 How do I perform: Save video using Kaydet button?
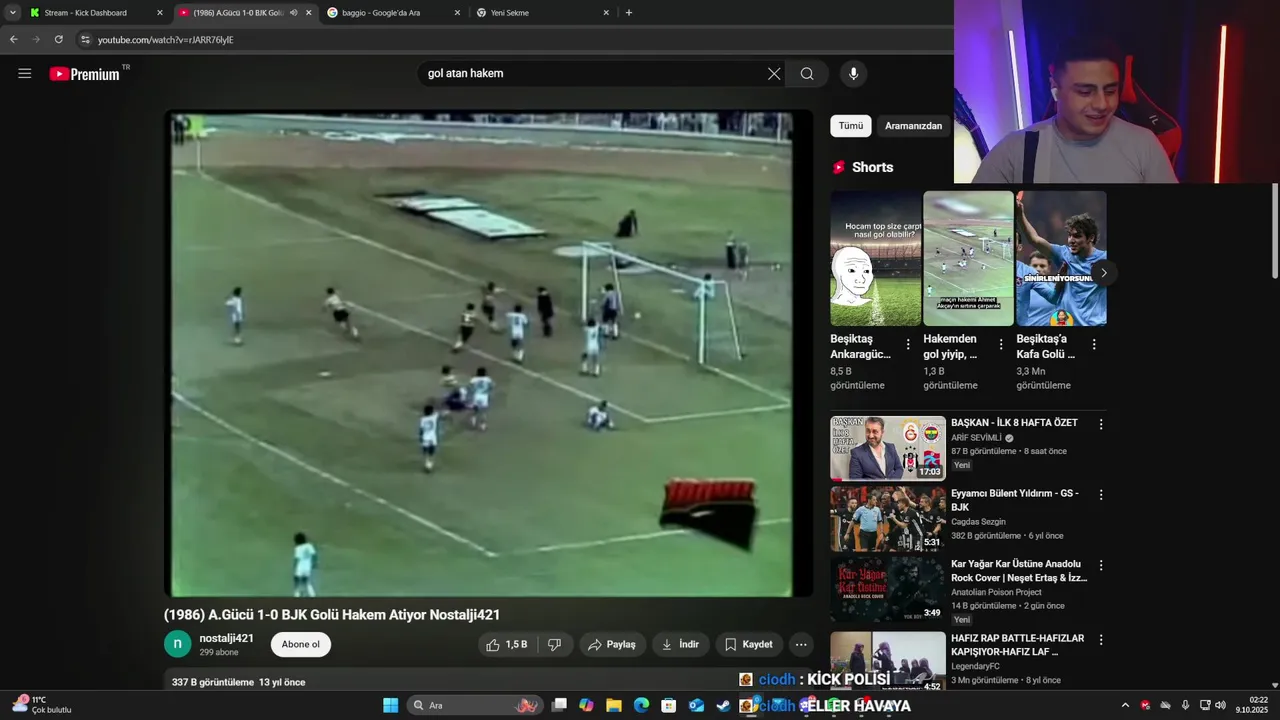(749, 645)
